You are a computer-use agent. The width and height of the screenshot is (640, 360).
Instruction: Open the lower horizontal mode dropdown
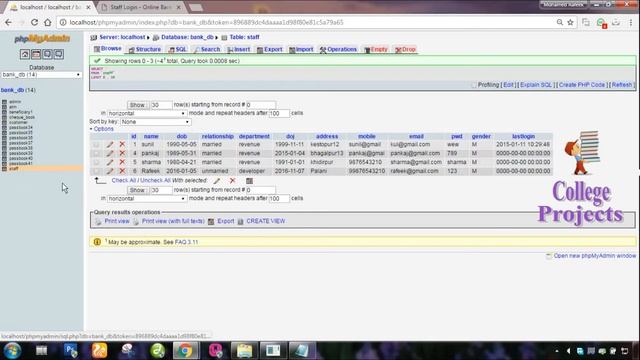click(x=147, y=199)
